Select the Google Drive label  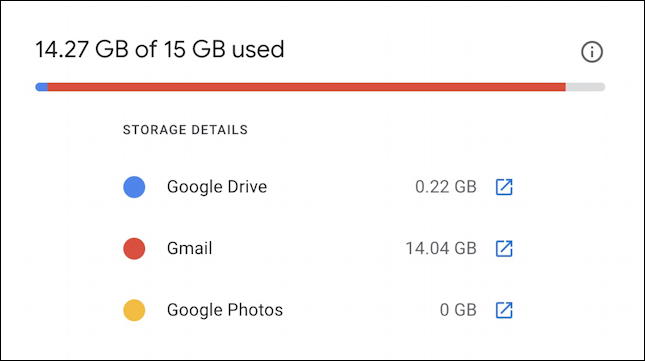point(217,187)
